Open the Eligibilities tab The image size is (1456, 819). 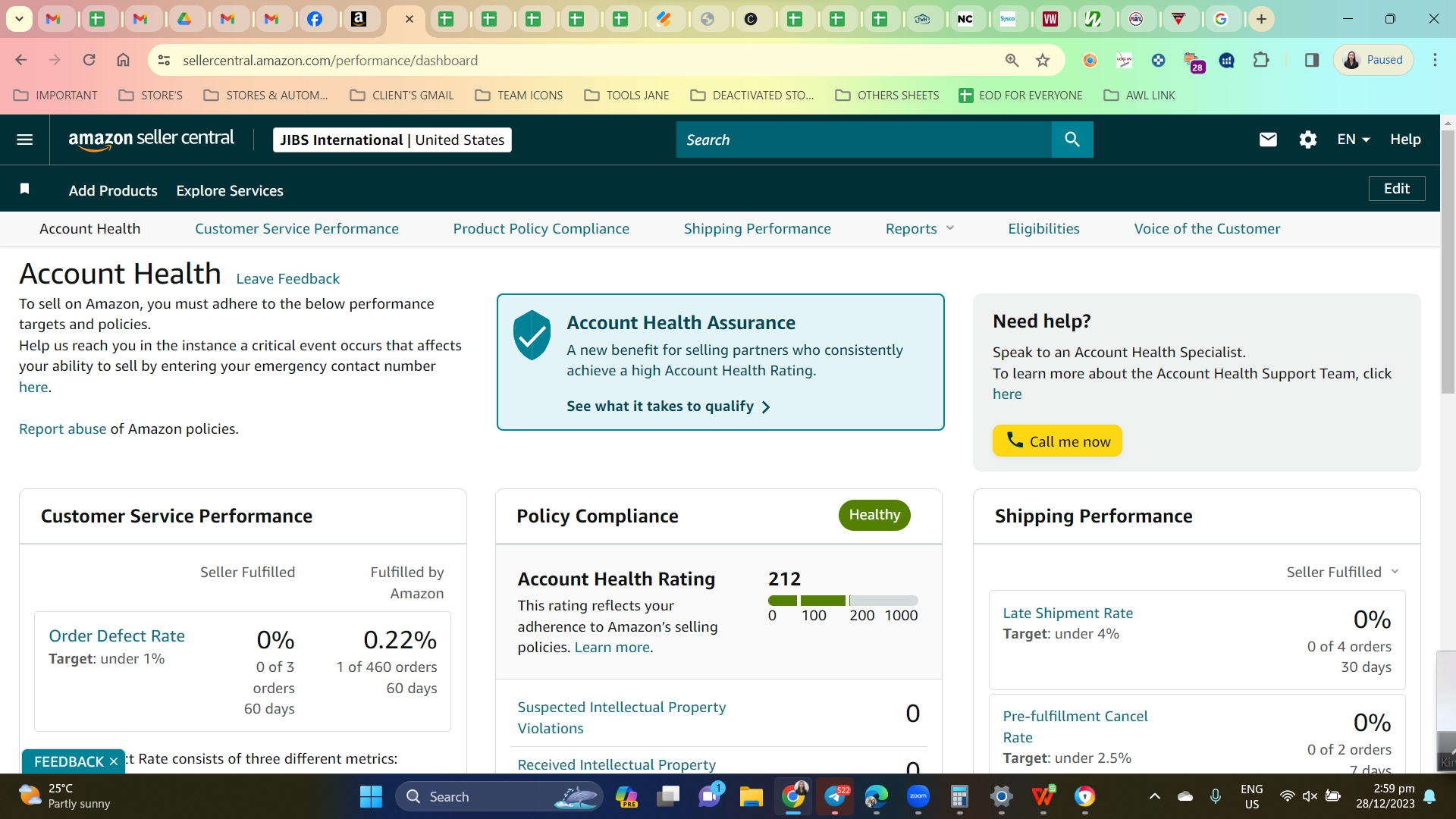(x=1043, y=228)
